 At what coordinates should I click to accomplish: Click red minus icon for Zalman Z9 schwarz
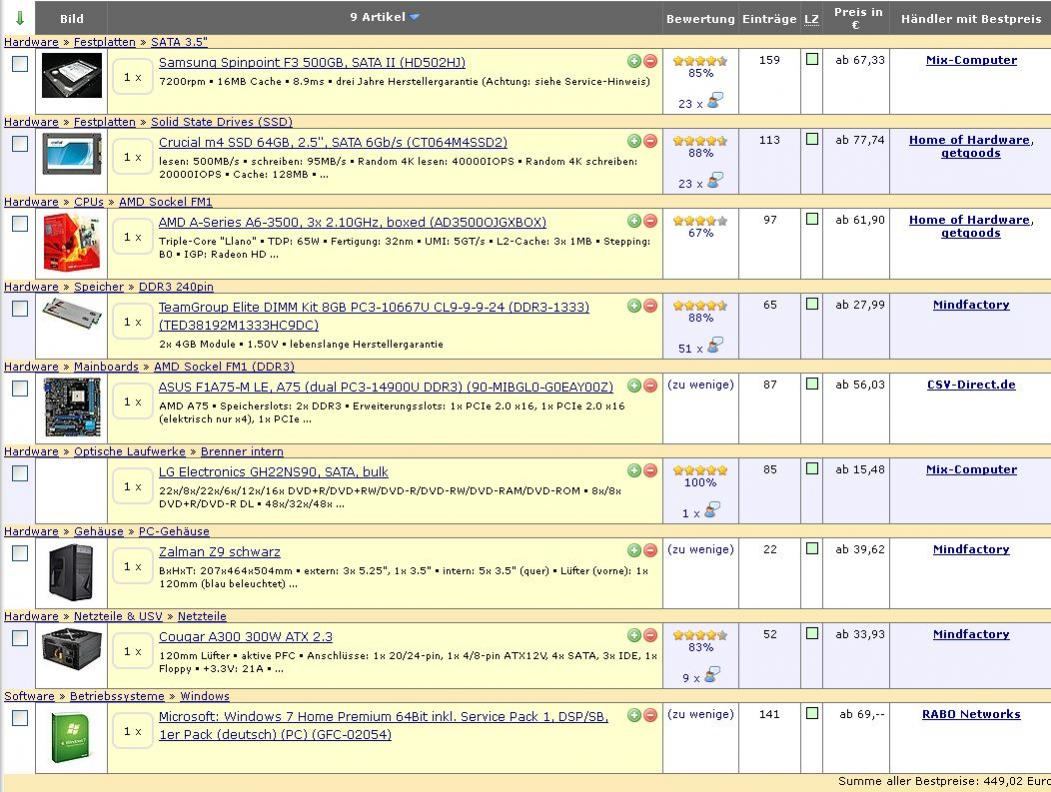click(x=650, y=551)
